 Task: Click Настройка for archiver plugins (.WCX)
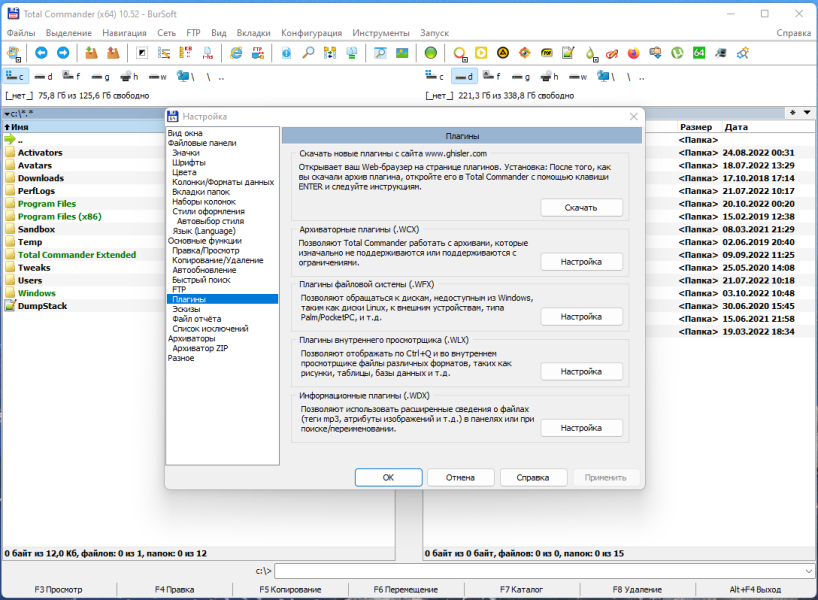(581, 262)
